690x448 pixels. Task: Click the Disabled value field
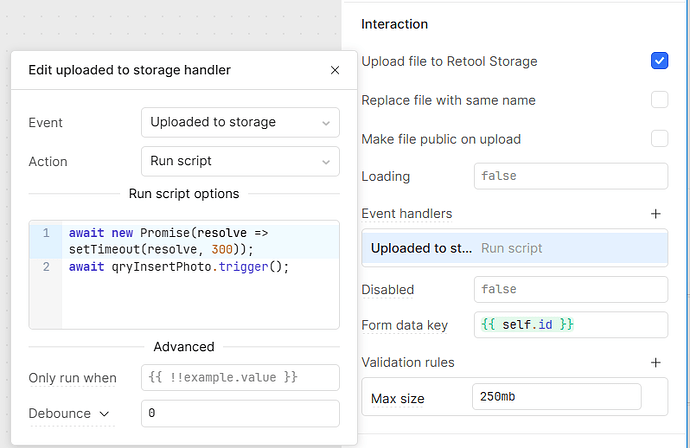coord(570,289)
